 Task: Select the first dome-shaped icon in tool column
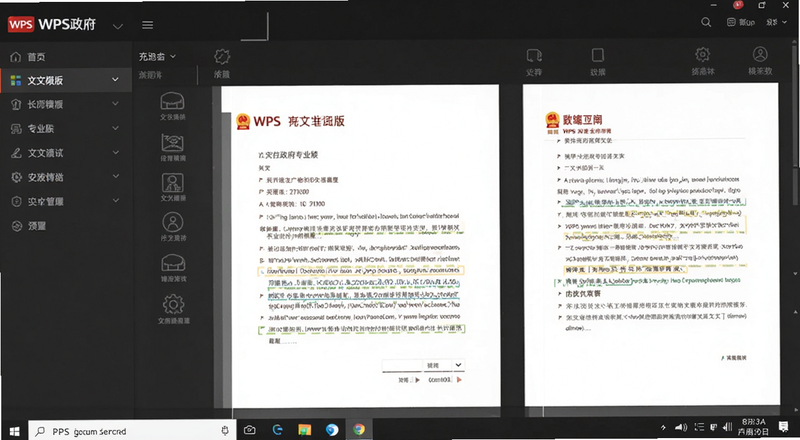pyautogui.click(x=172, y=101)
